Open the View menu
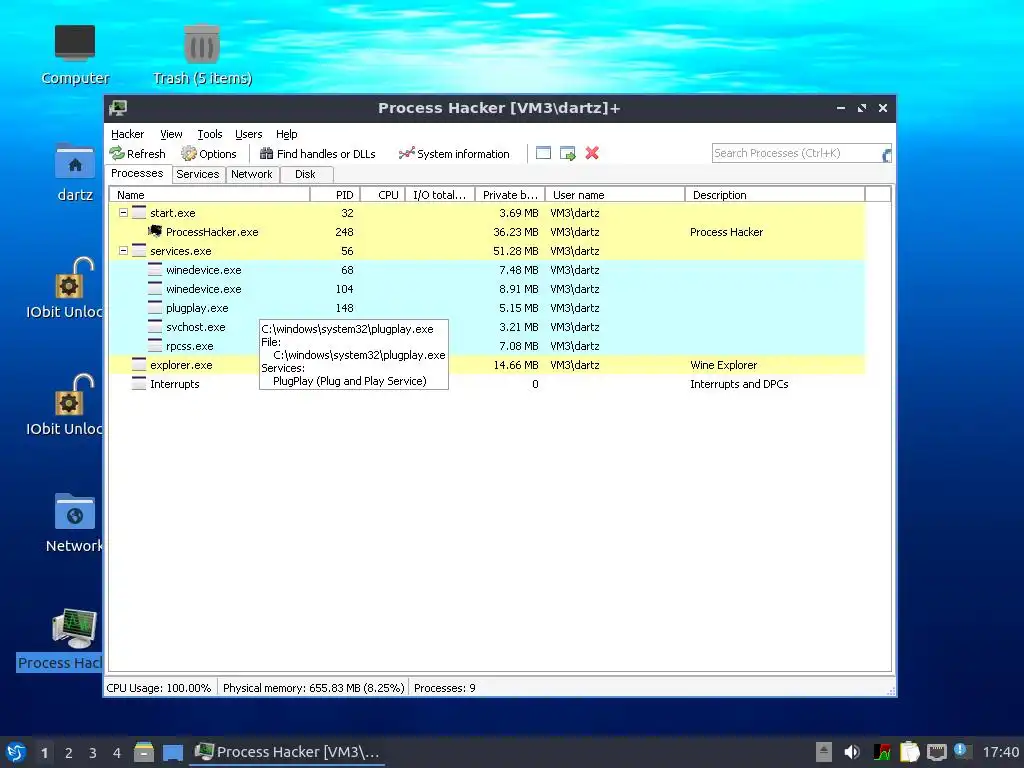 coord(171,134)
